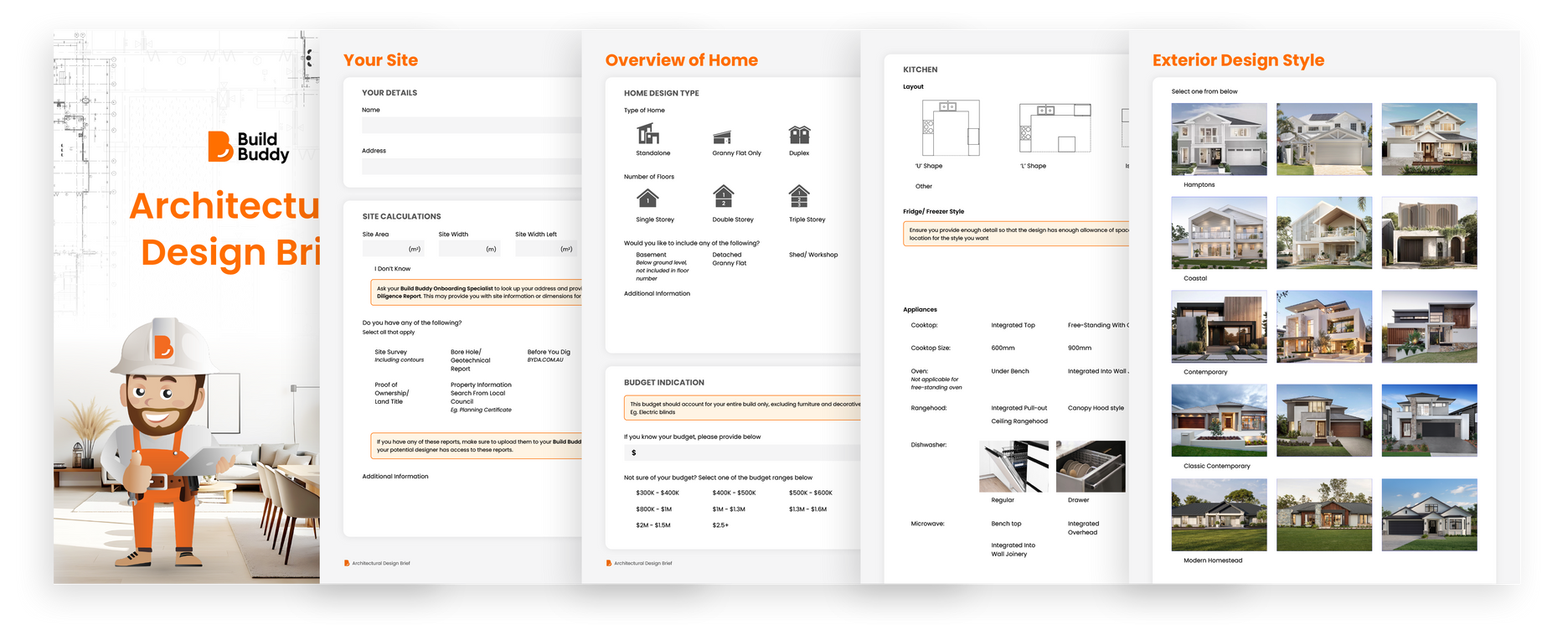
Task: Select the right house photo in the Coastal row
Action: tap(1429, 233)
